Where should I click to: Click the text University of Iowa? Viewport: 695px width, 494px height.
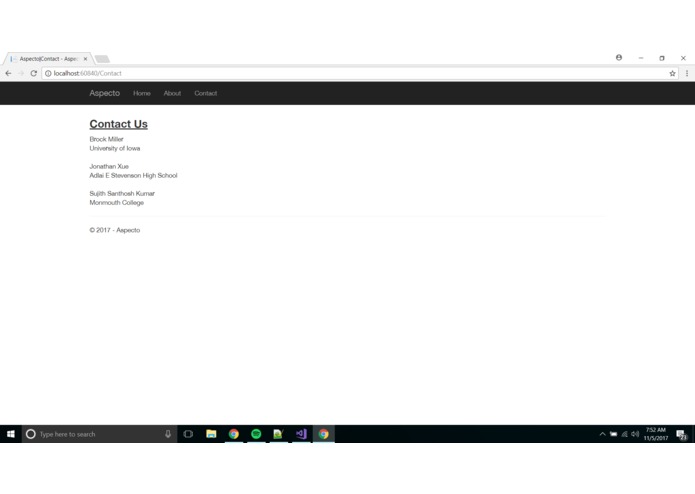click(115, 148)
